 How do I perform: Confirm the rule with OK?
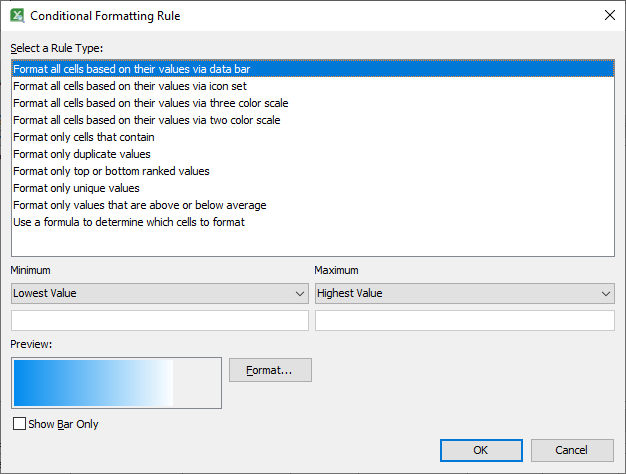480,450
